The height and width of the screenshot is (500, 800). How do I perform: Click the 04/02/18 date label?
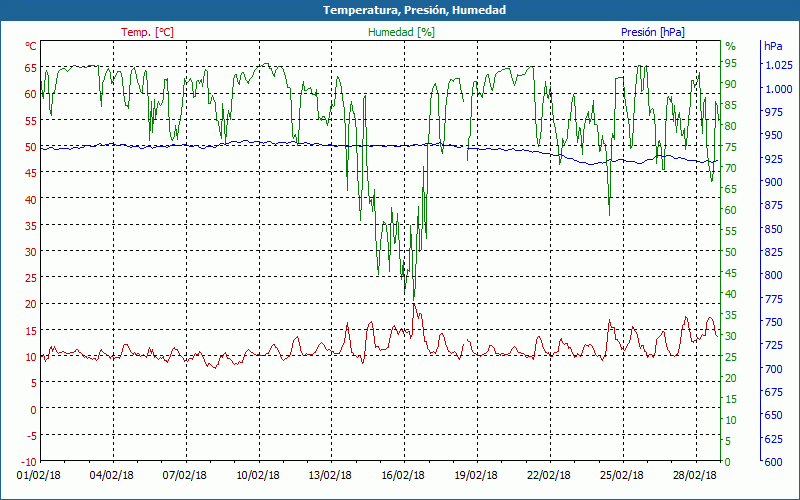(x=112, y=476)
